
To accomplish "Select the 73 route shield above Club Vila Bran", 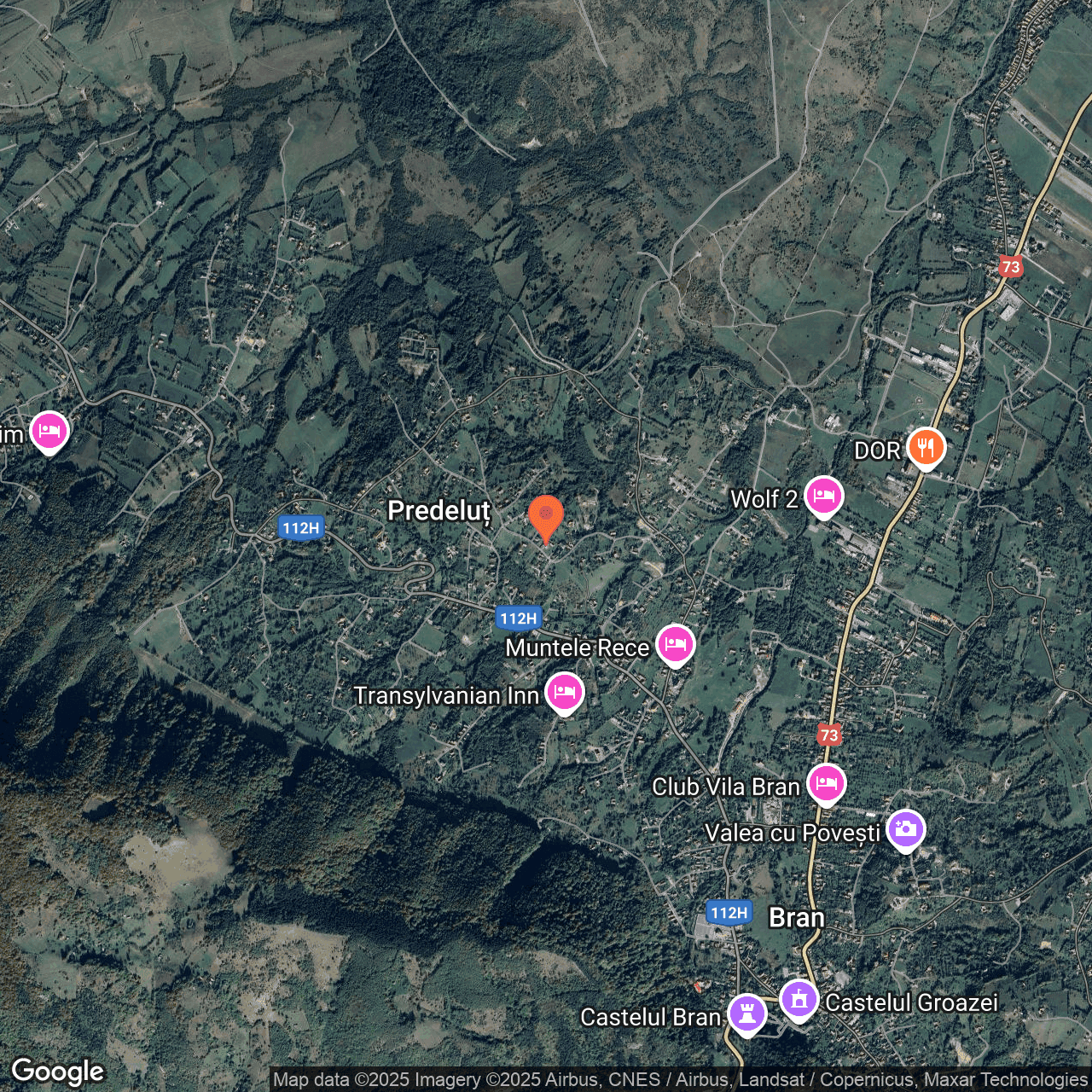I will pyautogui.click(x=829, y=735).
